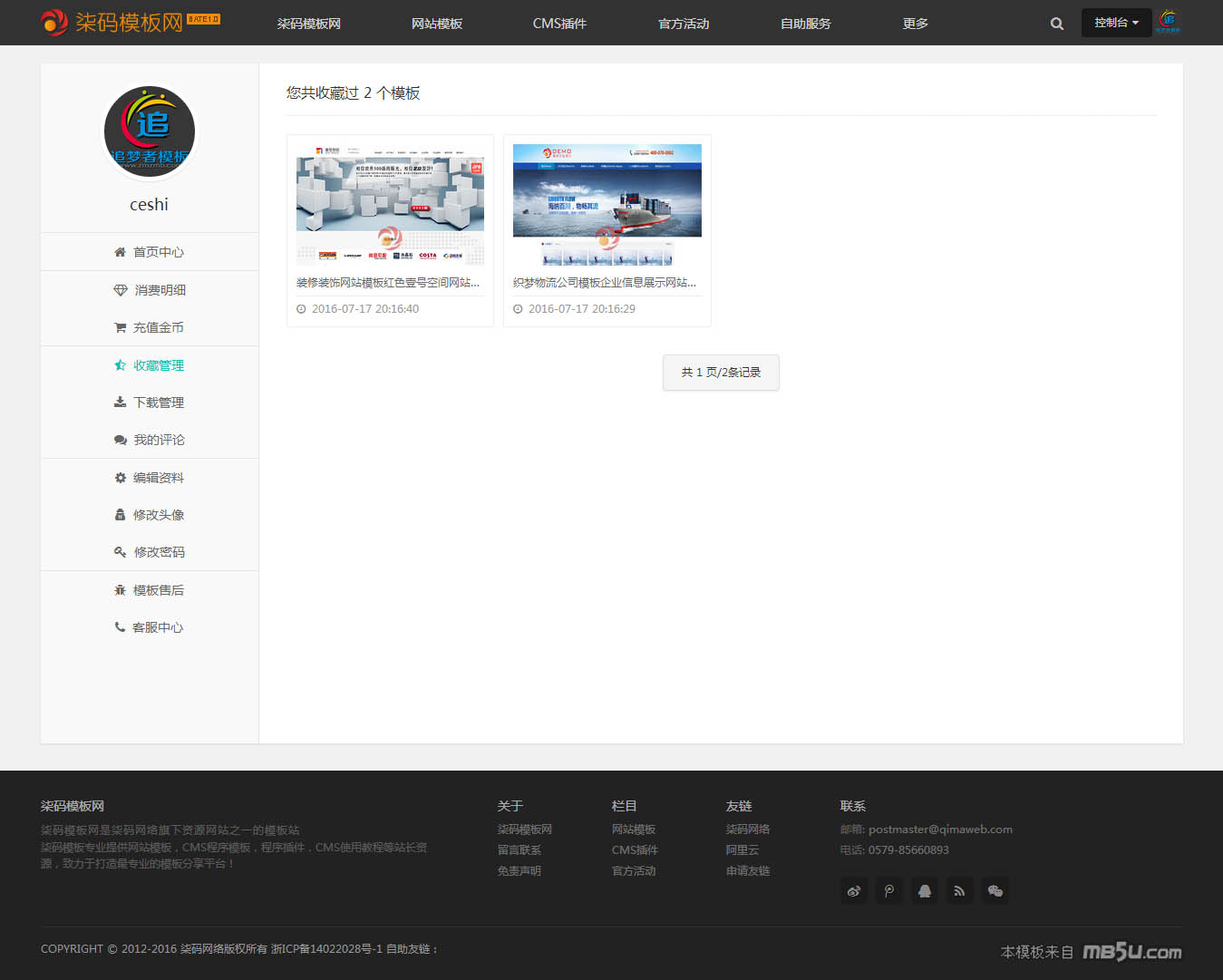
Task: Click the user avatar icon in top bar
Action: (1169, 22)
